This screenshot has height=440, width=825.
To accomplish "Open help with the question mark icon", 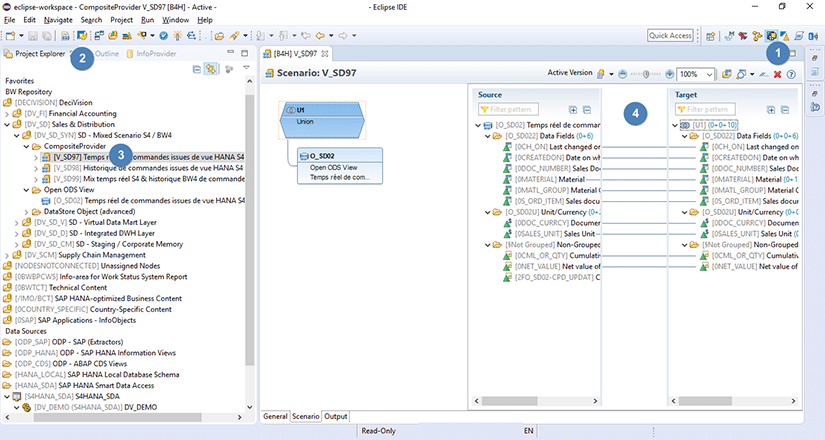I will pos(791,74).
